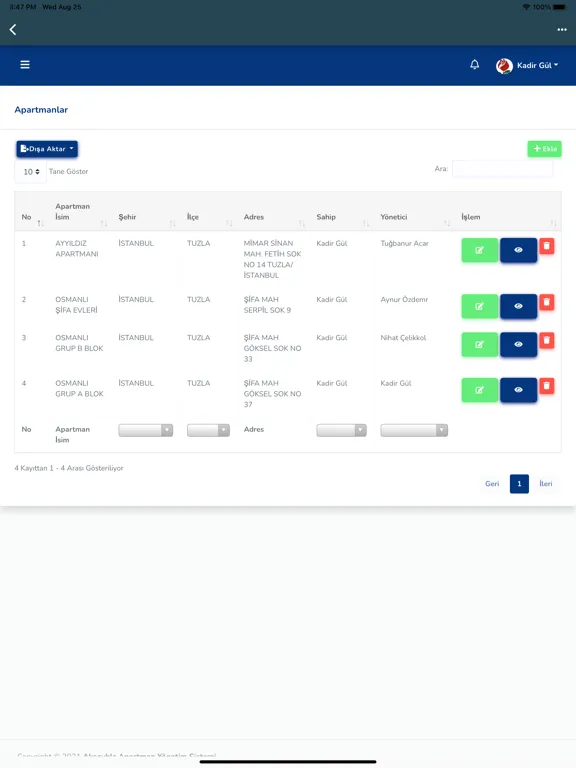This screenshot has height=768, width=576.
Task: Open Yönetici filter dropdown in footer
Action: tap(414, 431)
